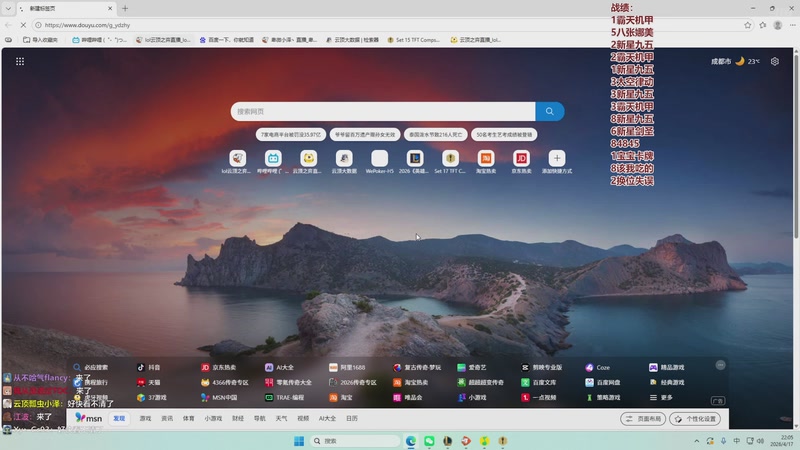Viewport: 800px width, 450px height.
Task: Open the apps grid launcher icon
Action: (x=20, y=61)
